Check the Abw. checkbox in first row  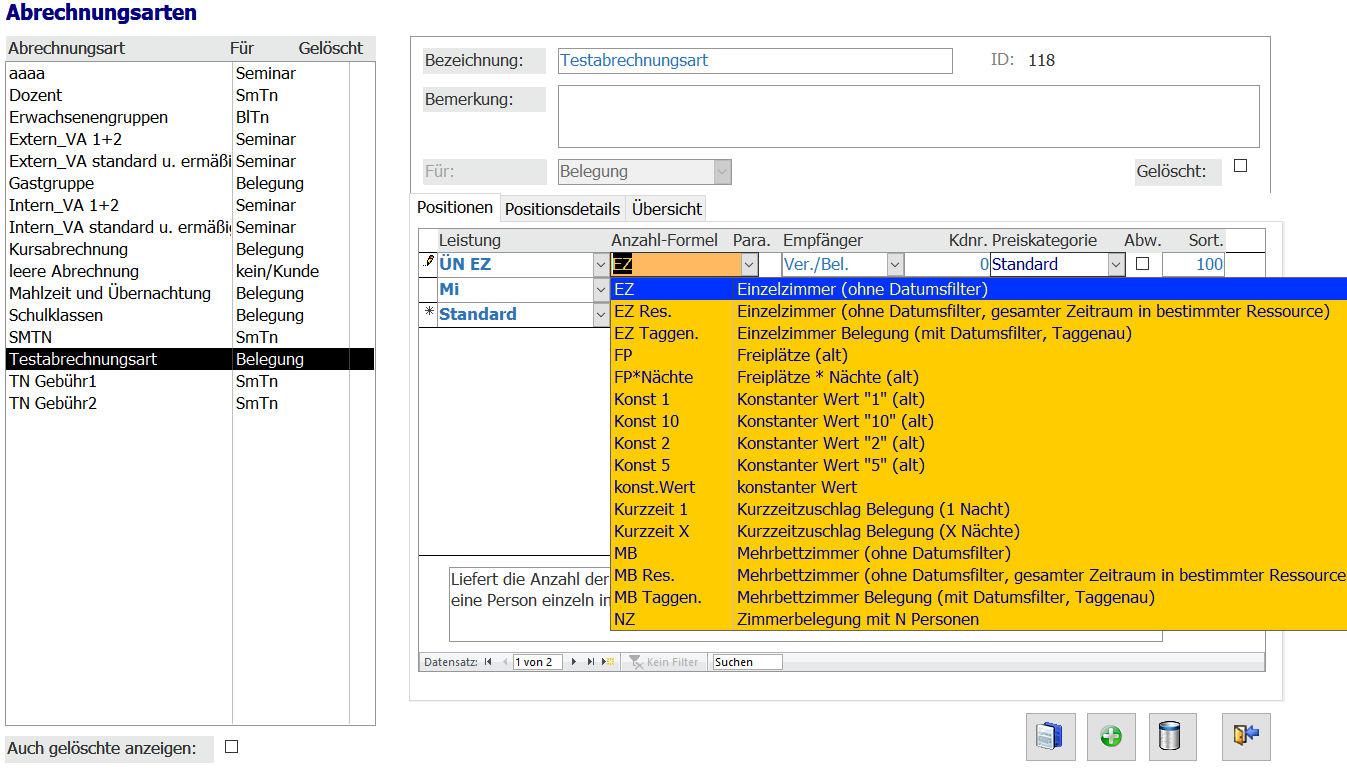click(x=1142, y=264)
